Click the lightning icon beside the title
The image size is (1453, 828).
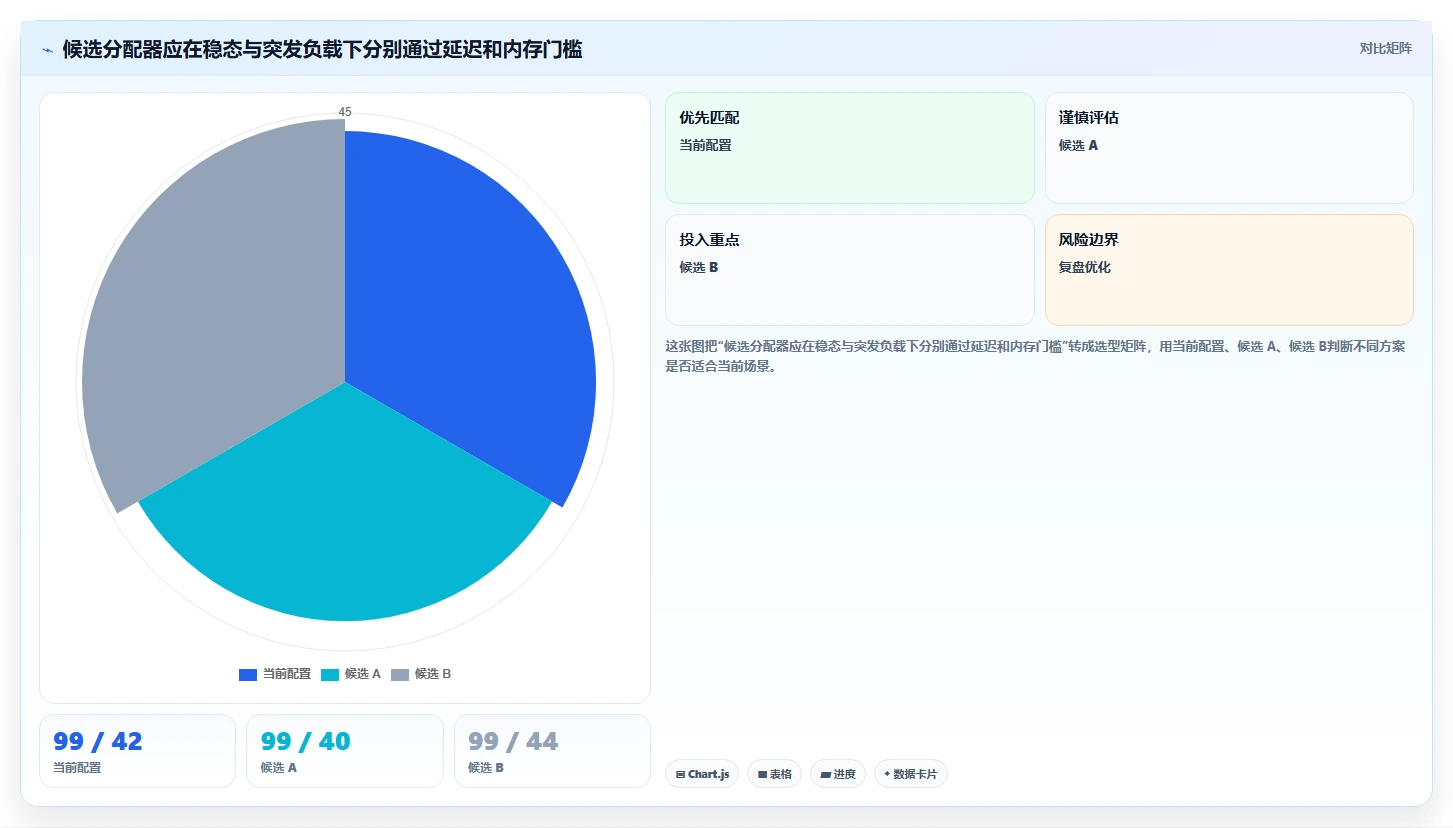point(47,49)
